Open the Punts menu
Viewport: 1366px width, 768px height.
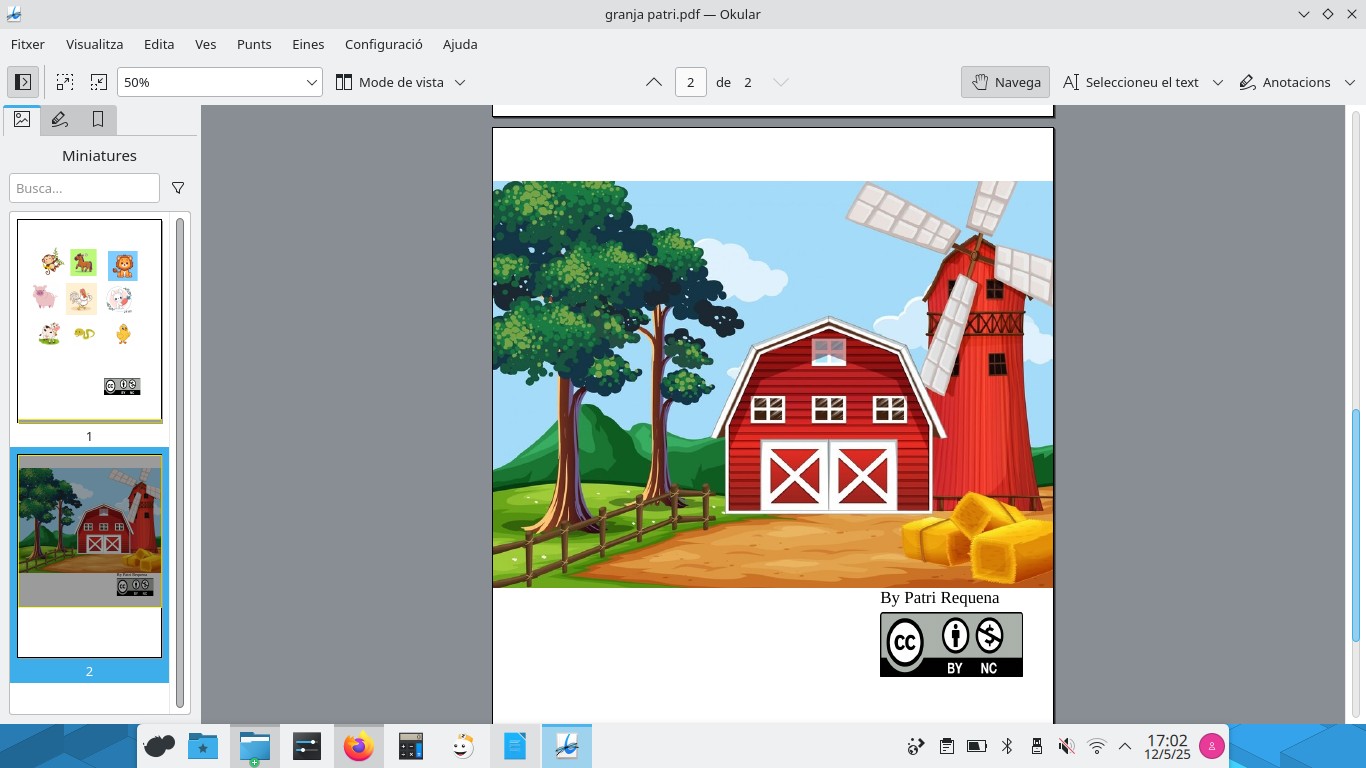coord(254,44)
